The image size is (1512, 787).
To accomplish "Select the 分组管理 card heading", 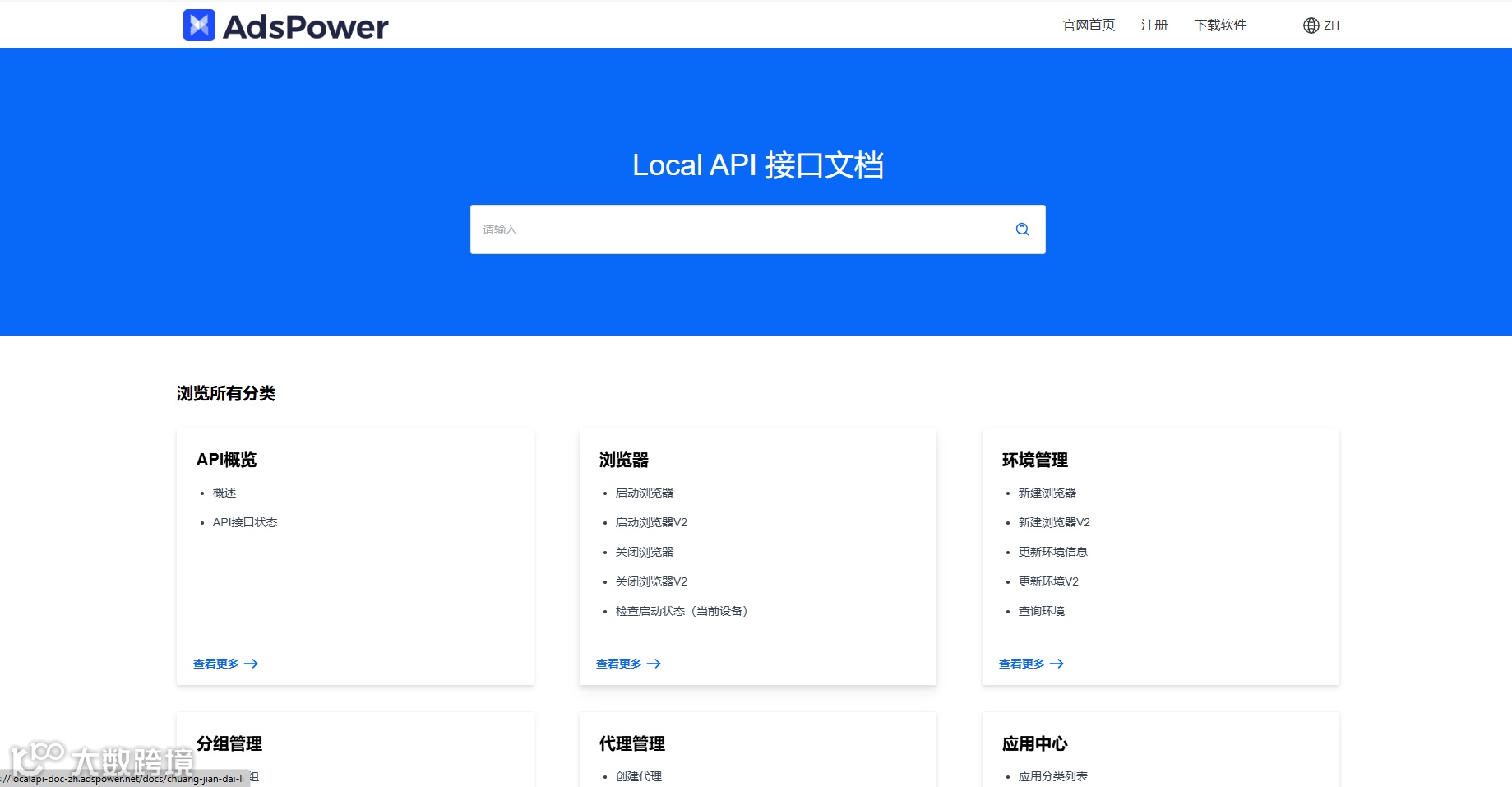I will pos(229,743).
